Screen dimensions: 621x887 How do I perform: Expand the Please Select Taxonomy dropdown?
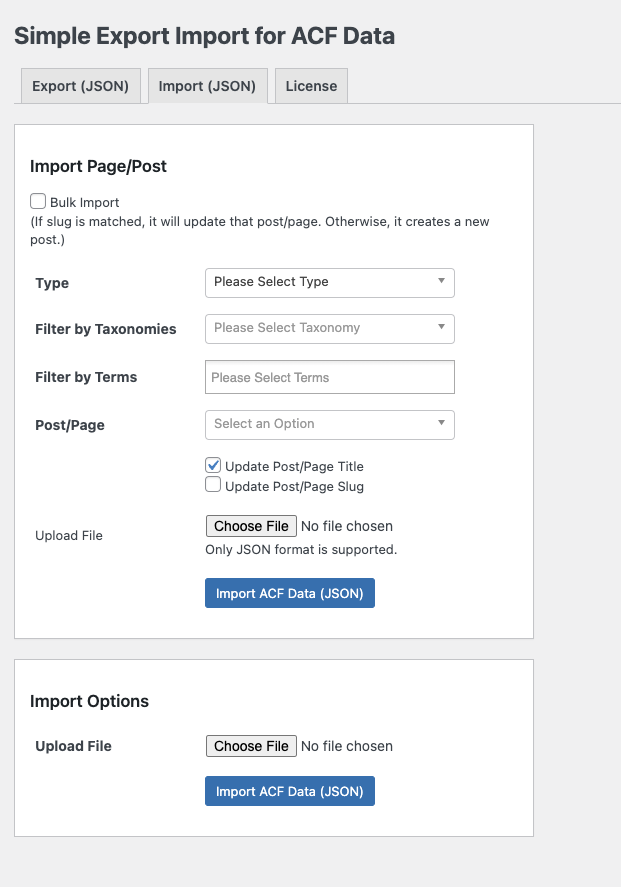[x=320, y=328]
